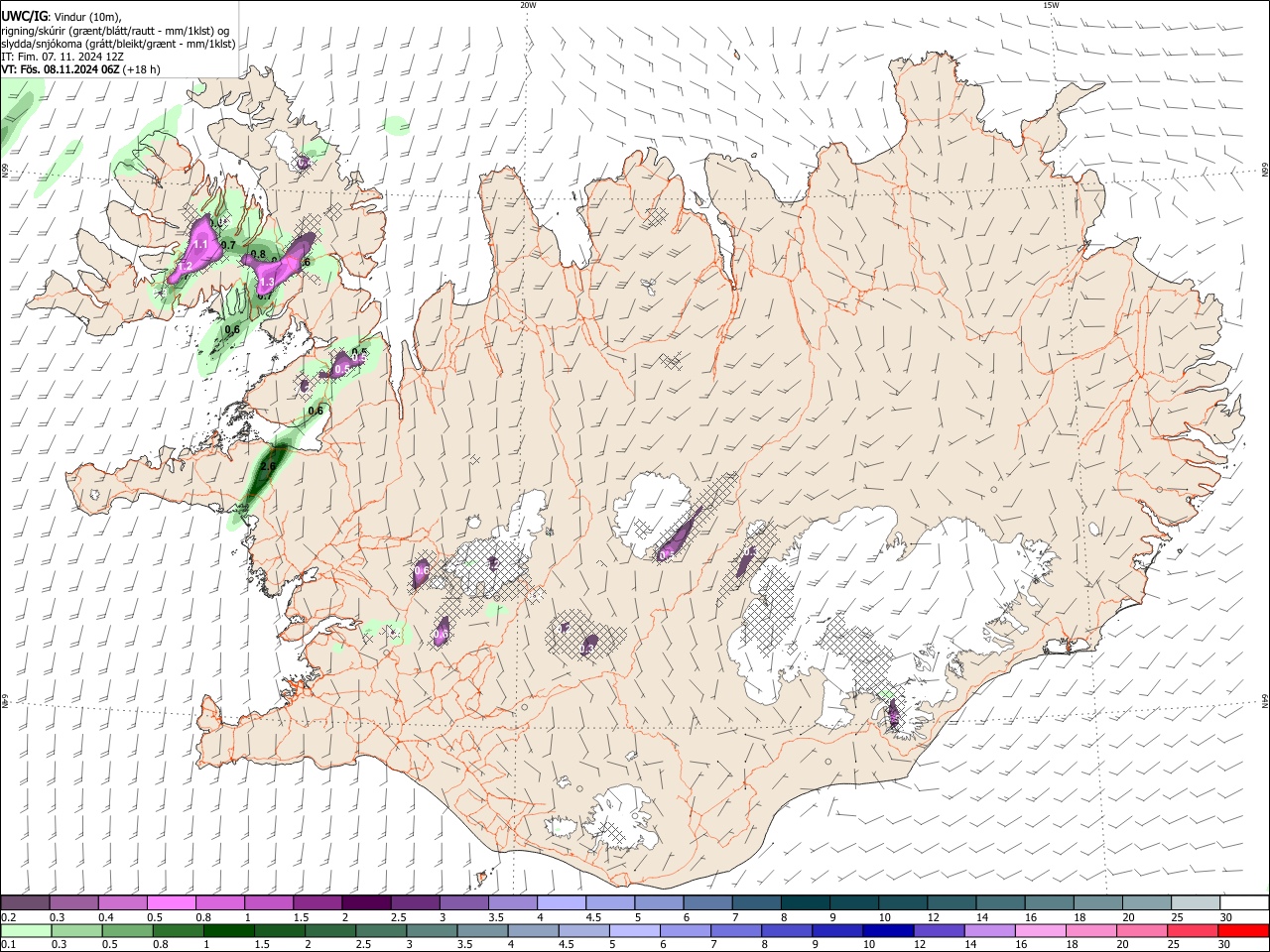Viewport: 1270px width, 952px height.
Task: Click the '20W' longitude label at top
Action: (x=528, y=5)
